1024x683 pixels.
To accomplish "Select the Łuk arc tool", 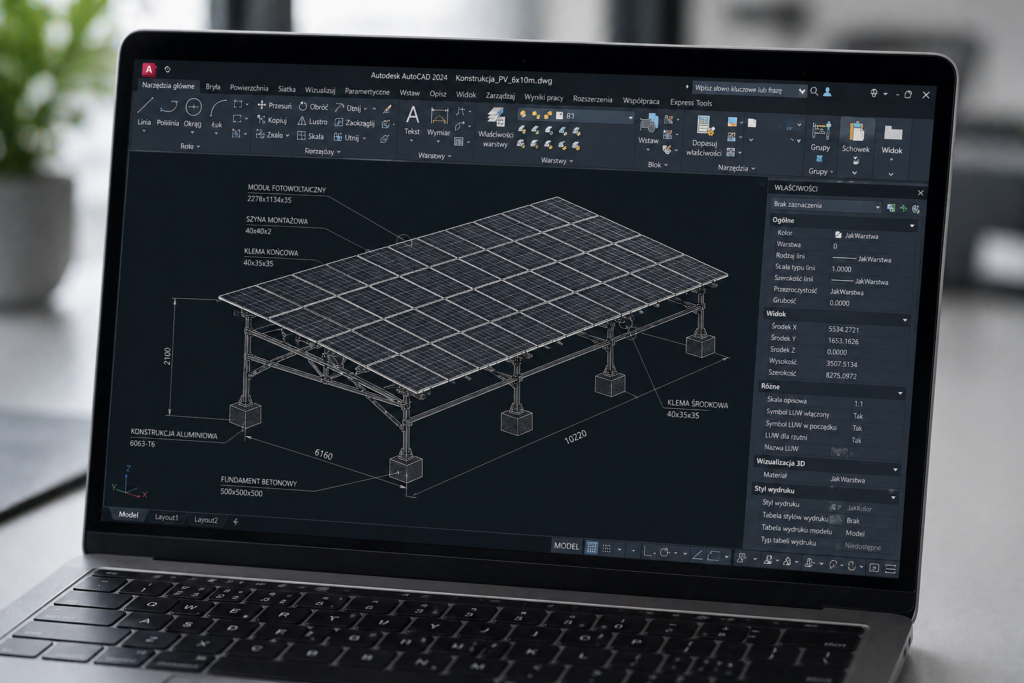I will [x=217, y=114].
